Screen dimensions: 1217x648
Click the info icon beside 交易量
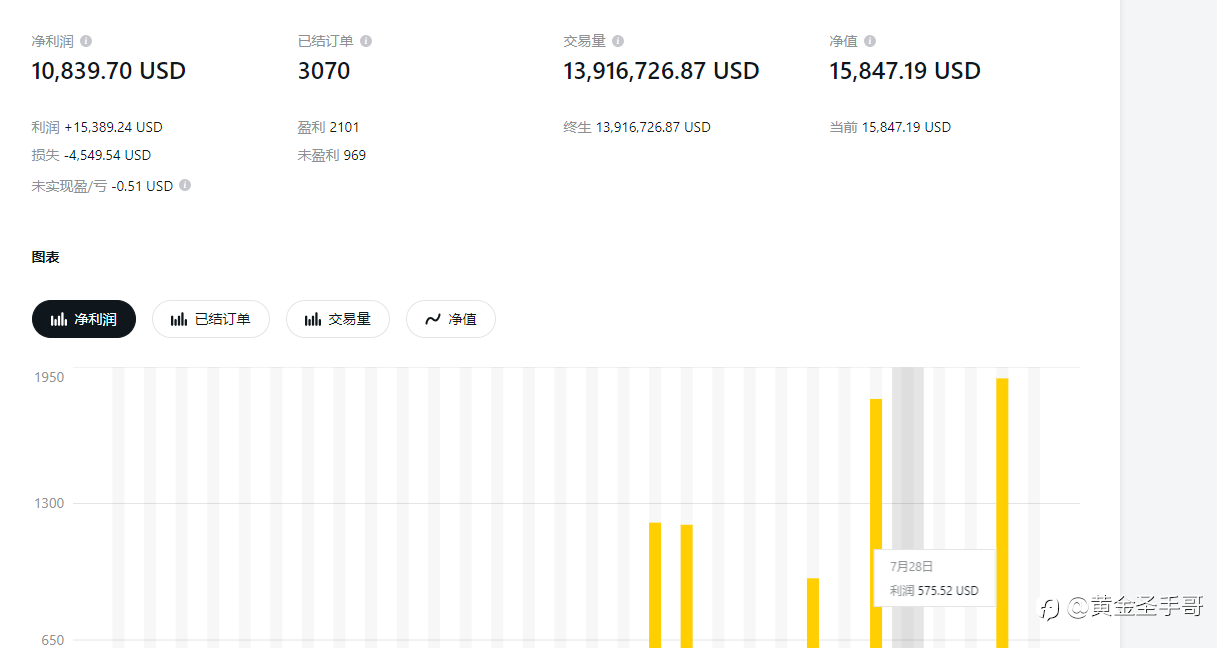coord(618,41)
